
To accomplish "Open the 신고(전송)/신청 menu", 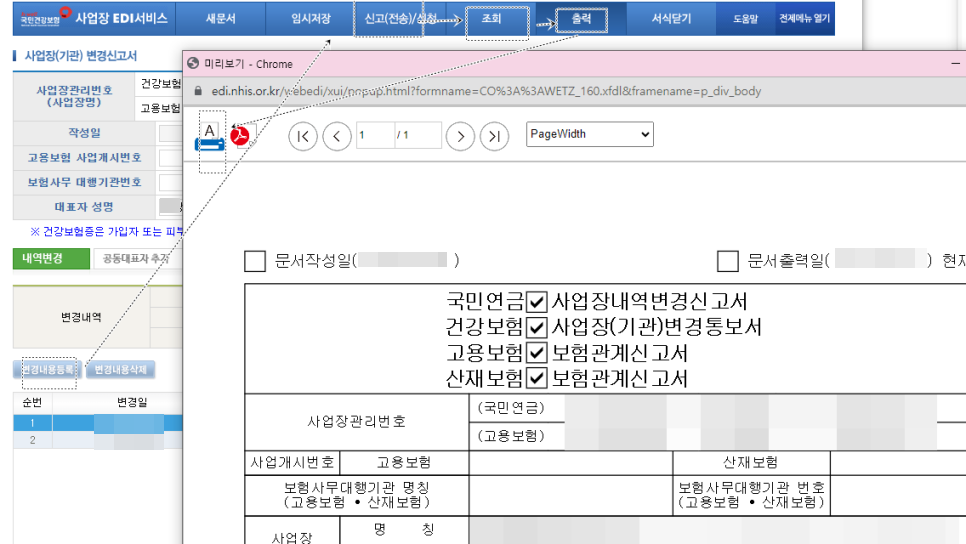I will (x=400, y=18).
